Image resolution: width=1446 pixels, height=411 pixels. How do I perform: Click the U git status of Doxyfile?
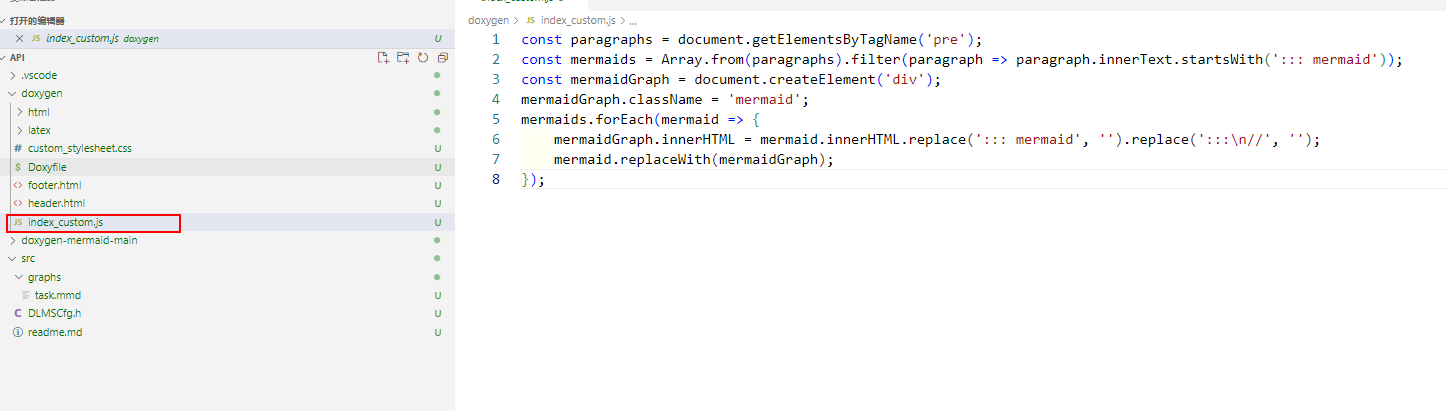(437, 167)
